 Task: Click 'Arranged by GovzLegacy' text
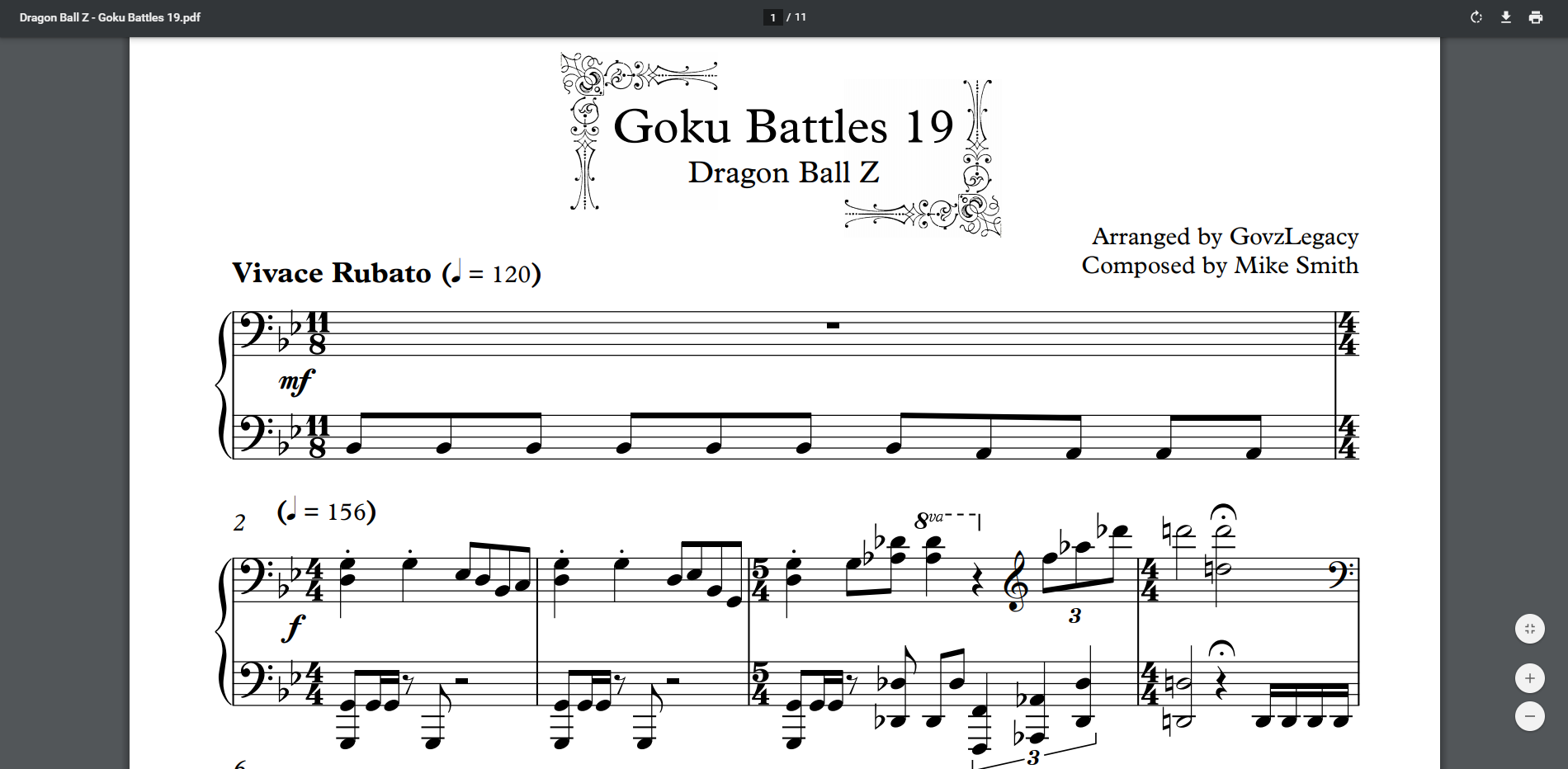tap(1225, 237)
